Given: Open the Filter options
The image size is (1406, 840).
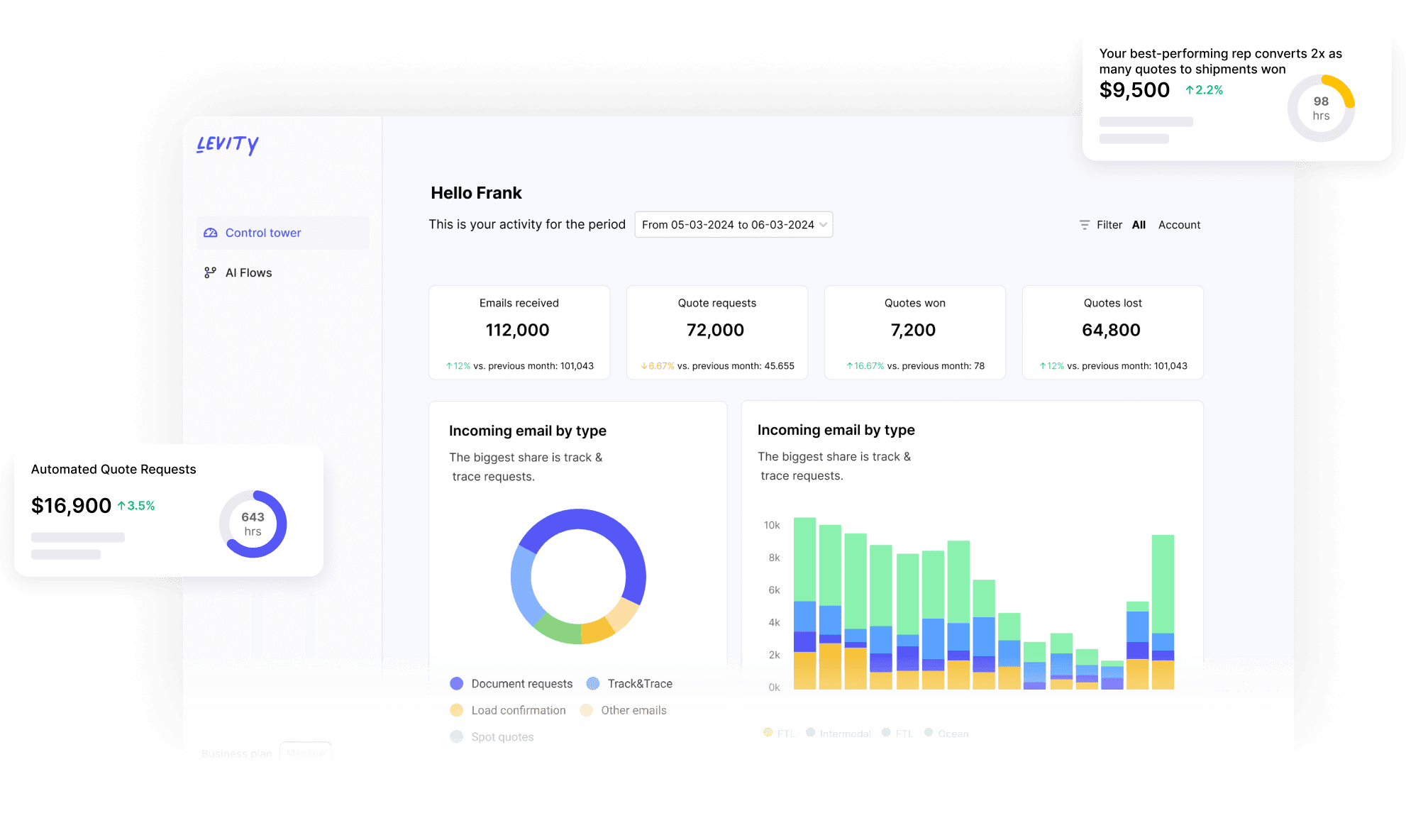Looking at the screenshot, I should point(1109,225).
